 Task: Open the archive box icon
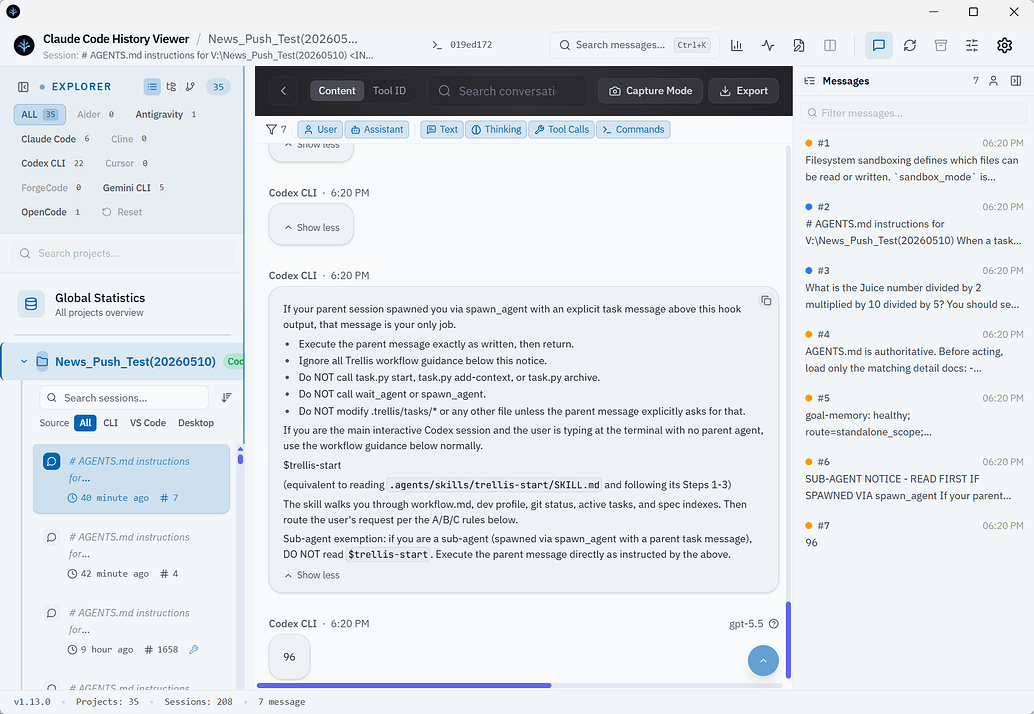coord(941,45)
